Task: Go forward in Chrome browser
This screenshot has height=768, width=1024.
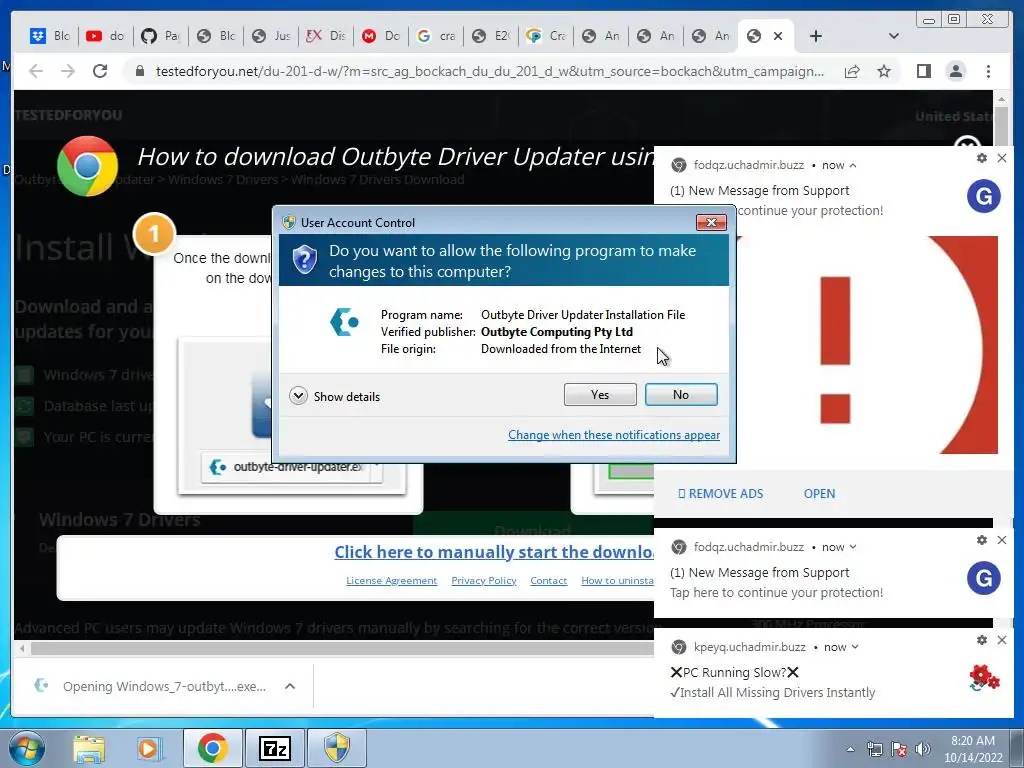Action: coord(68,71)
